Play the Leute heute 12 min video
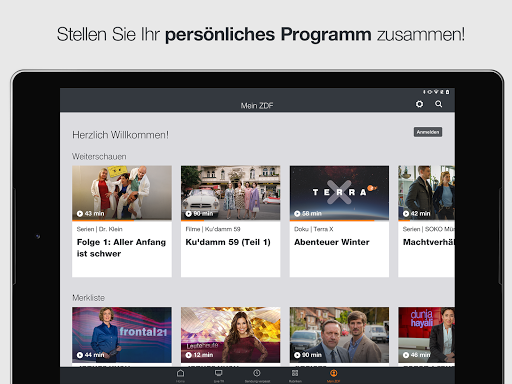The image size is (512, 384). 231,335
